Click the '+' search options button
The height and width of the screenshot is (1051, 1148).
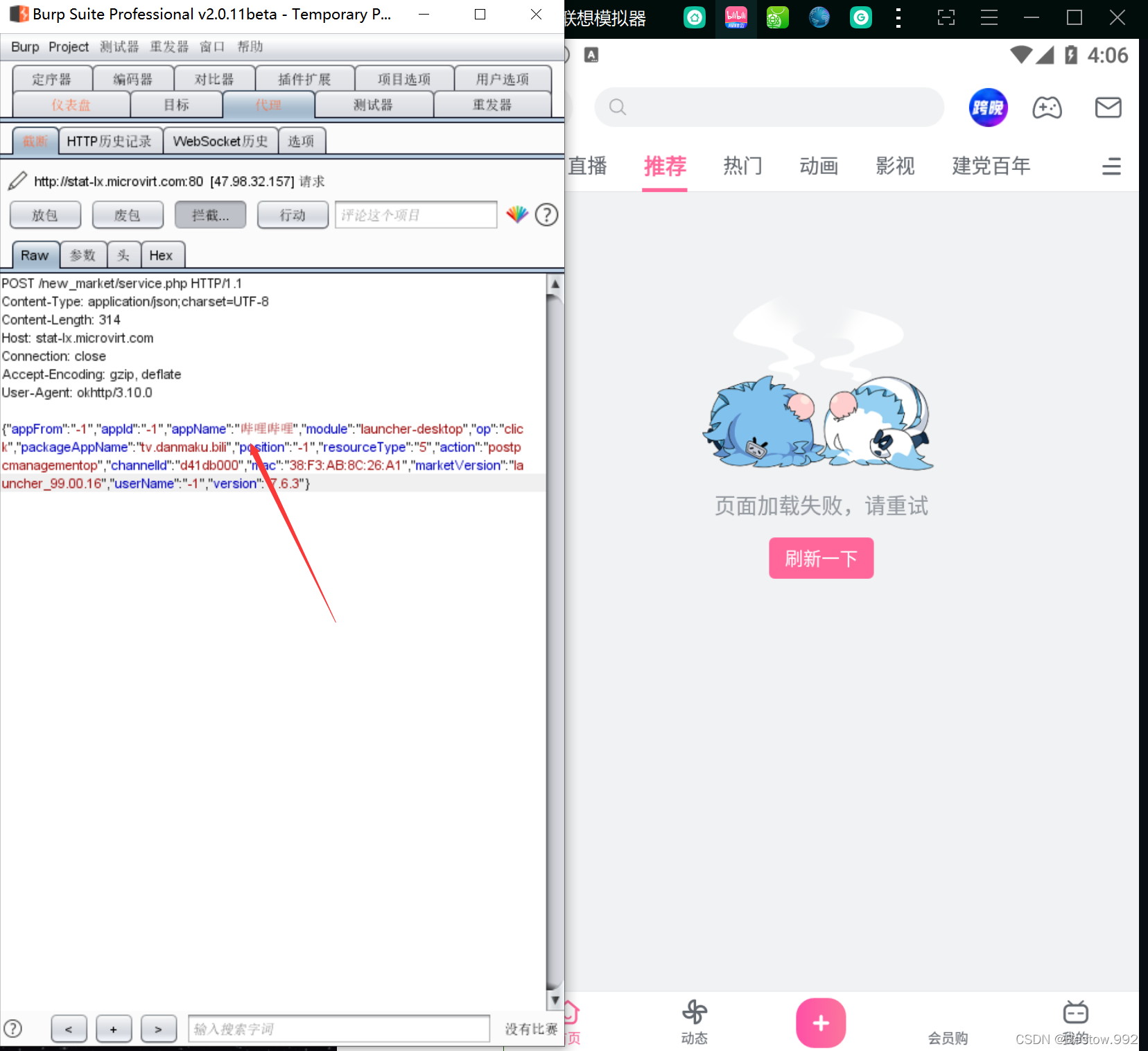click(x=114, y=1029)
